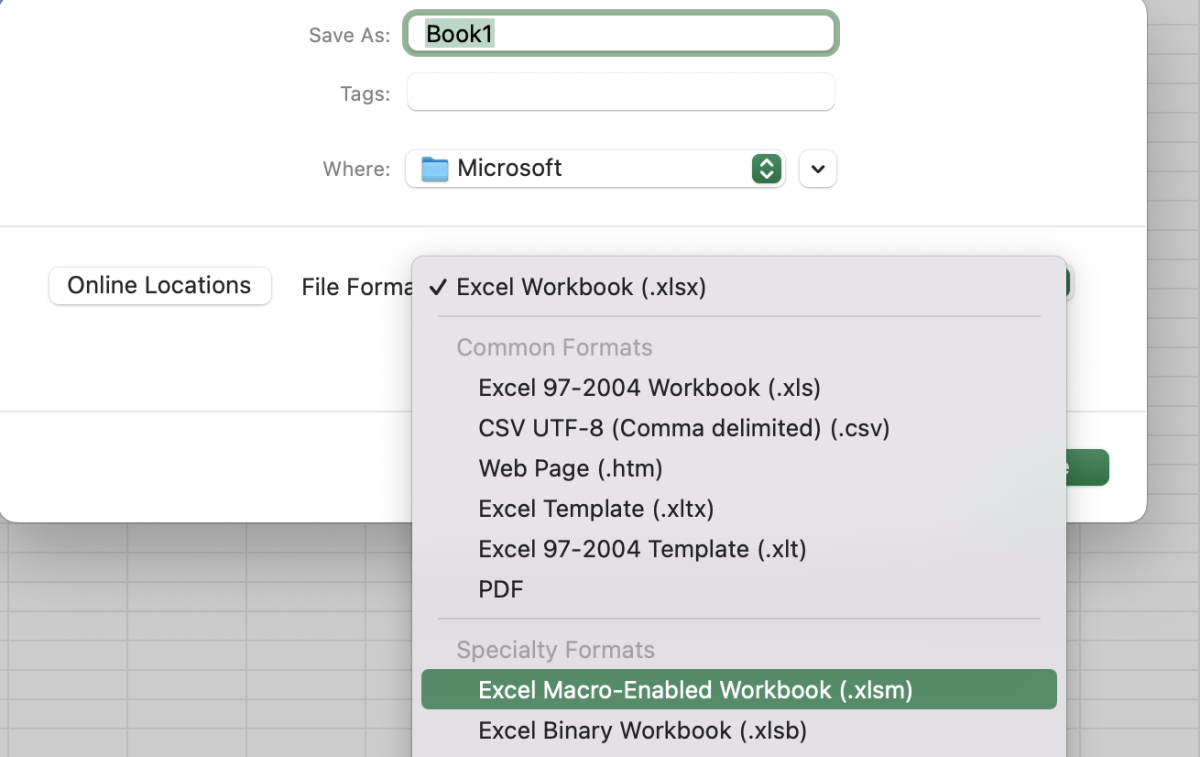Pick Excel 97-2004 Template (.xlt) format
Image resolution: width=1200 pixels, height=757 pixels.
click(x=642, y=549)
